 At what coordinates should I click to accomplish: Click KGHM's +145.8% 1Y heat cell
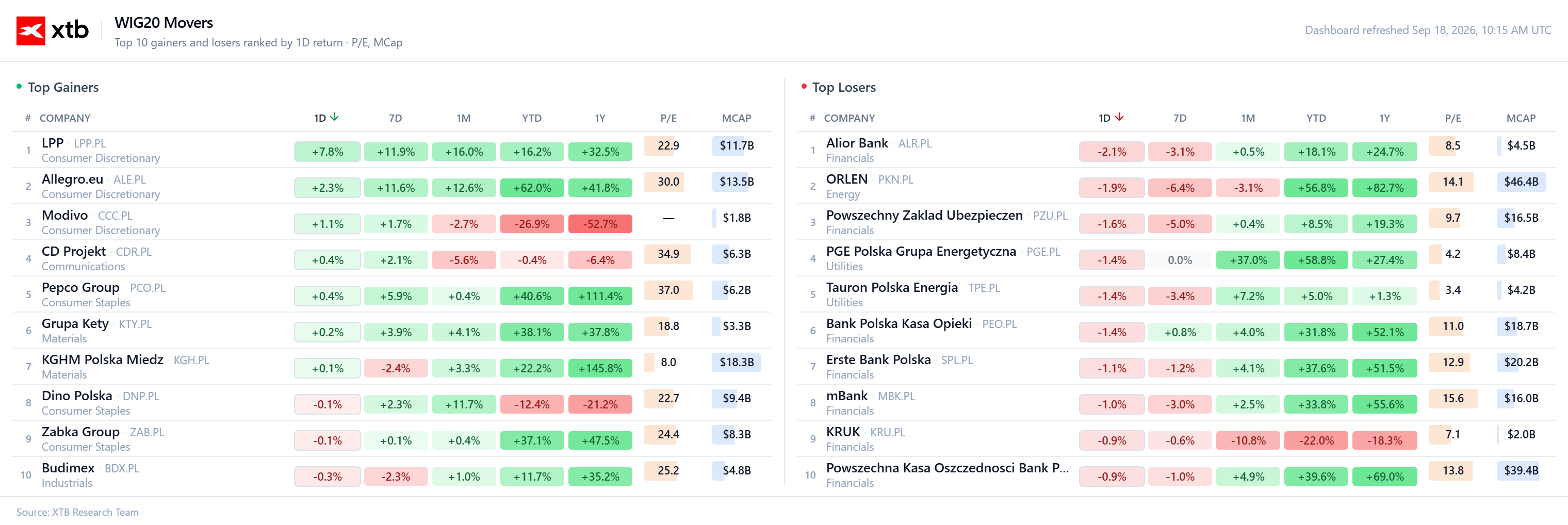pyautogui.click(x=600, y=368)
